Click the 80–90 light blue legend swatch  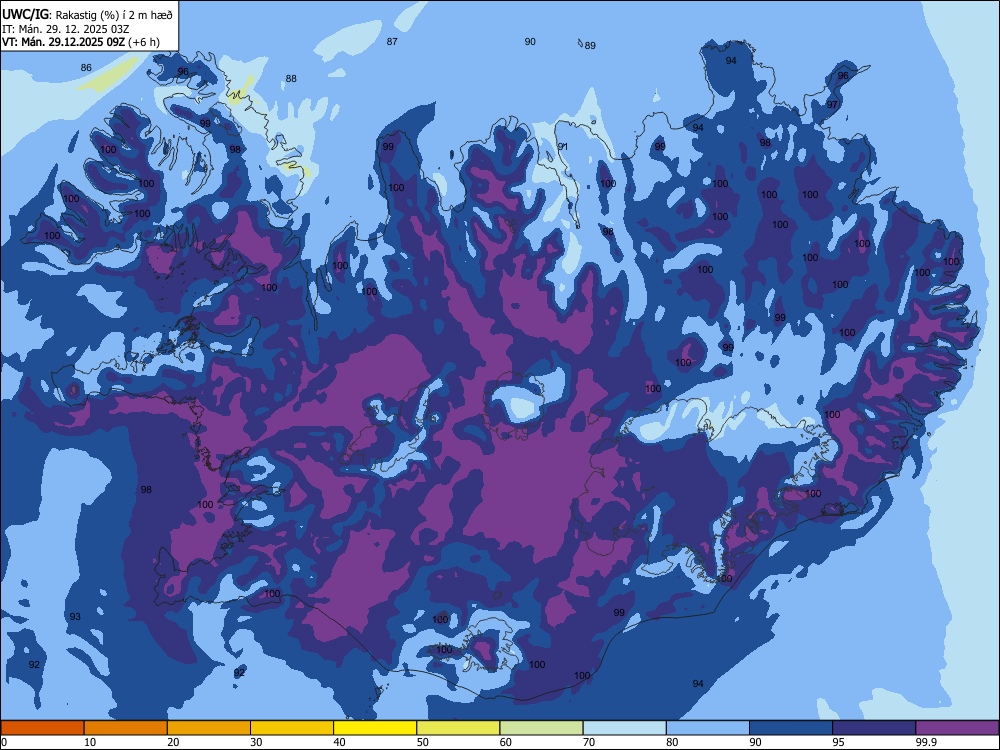click(708, 728)
